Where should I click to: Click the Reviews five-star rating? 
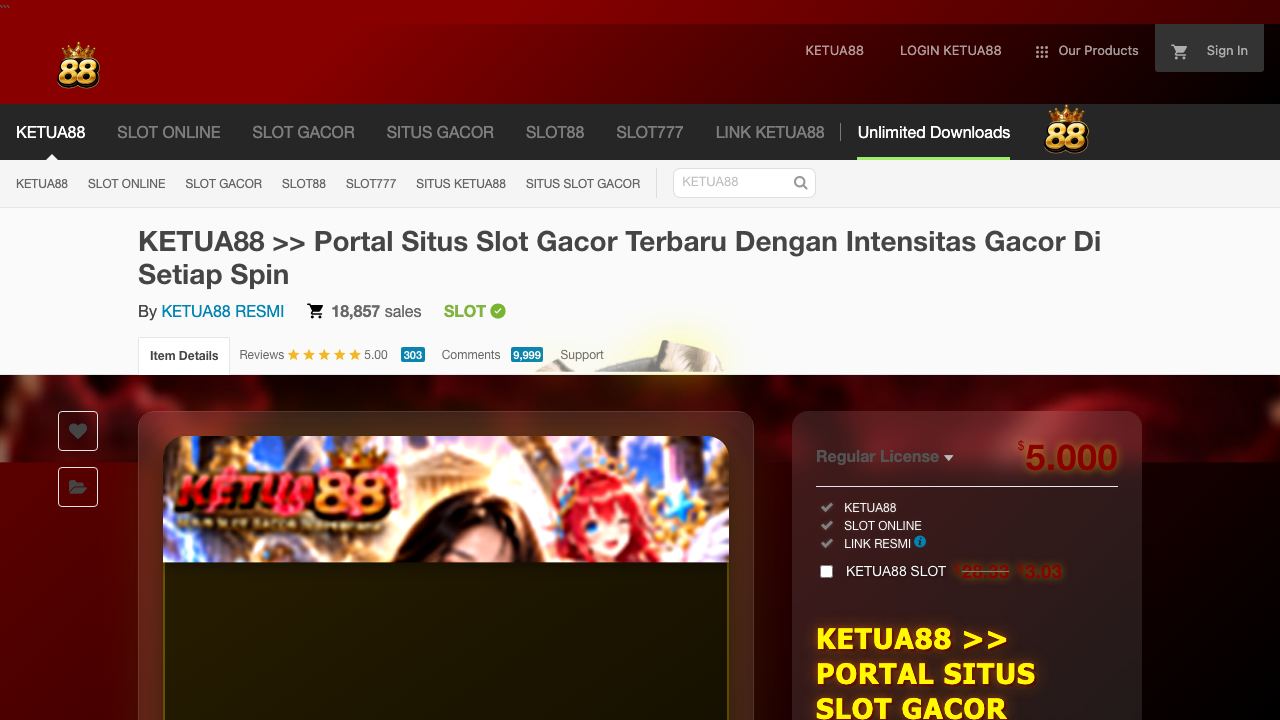324,355
